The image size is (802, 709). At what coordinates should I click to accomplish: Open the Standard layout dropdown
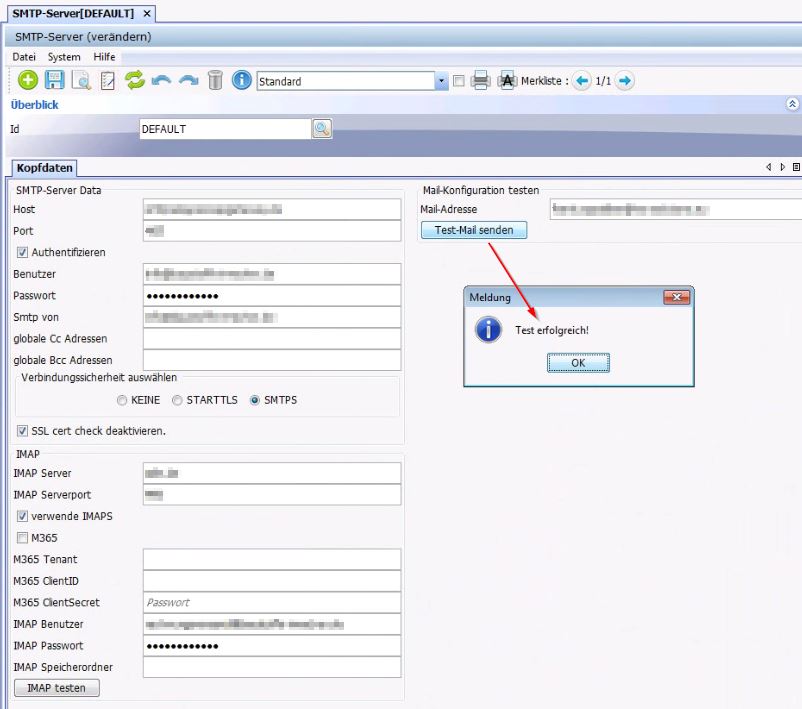click(x=441, y=82)
